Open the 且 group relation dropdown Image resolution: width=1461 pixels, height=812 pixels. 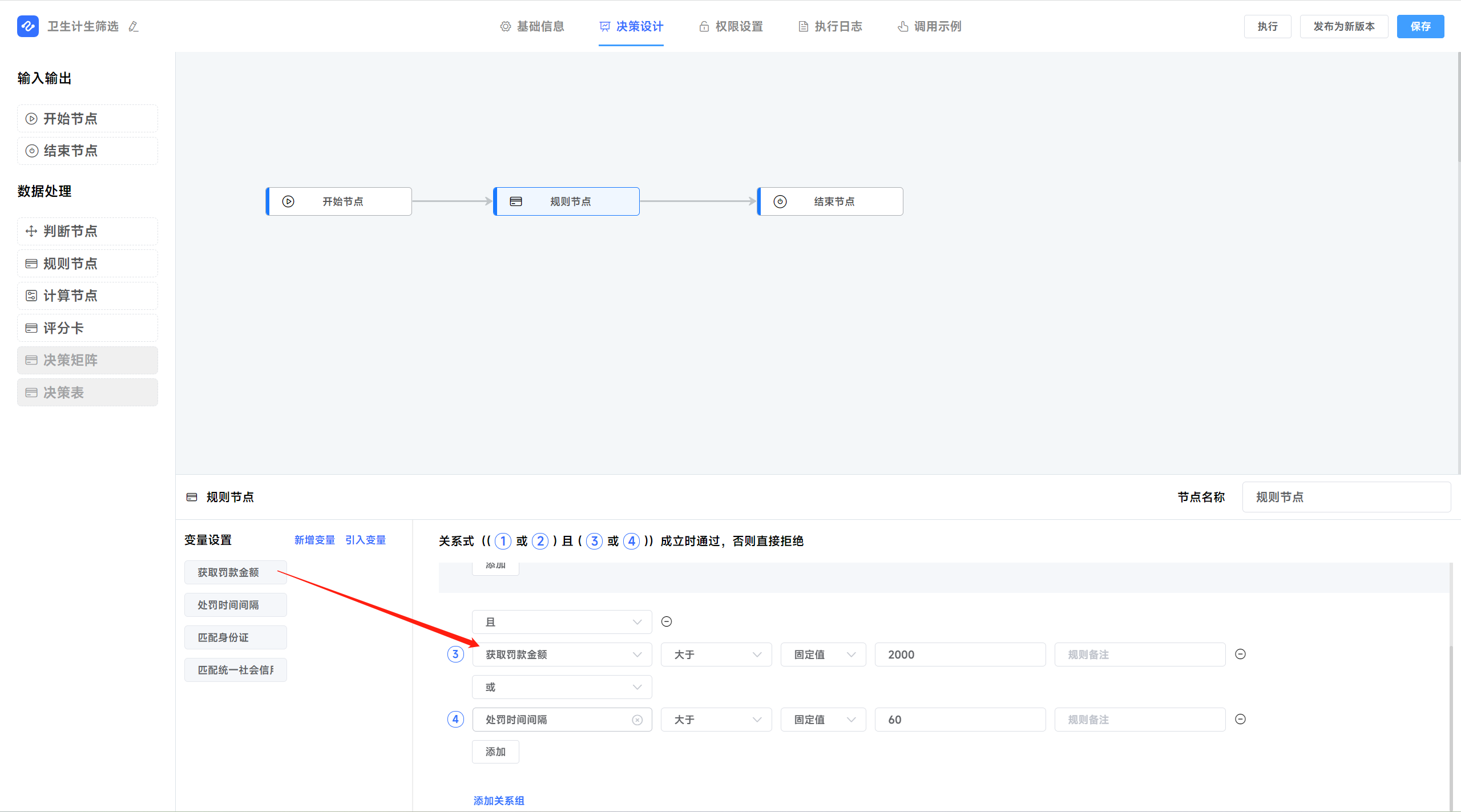[x=562, y=622]
